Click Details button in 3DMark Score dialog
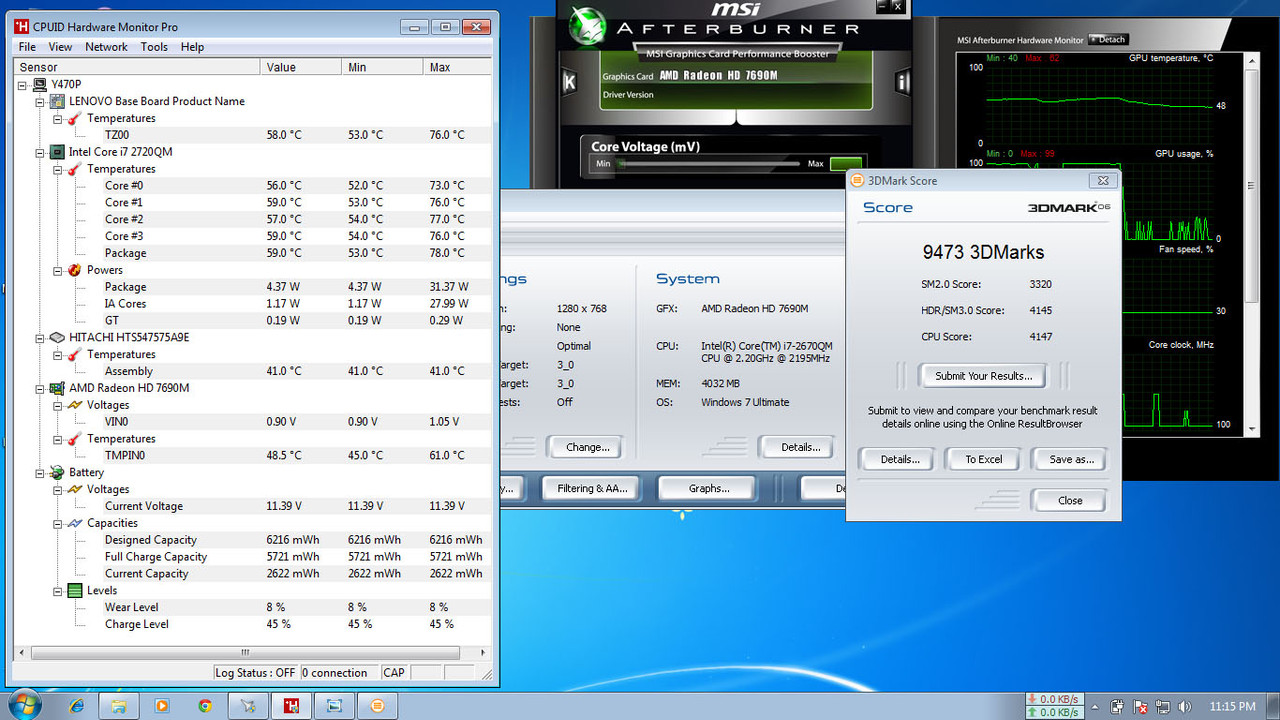Screen dimensions: 1280x720 tap(896, 459)
